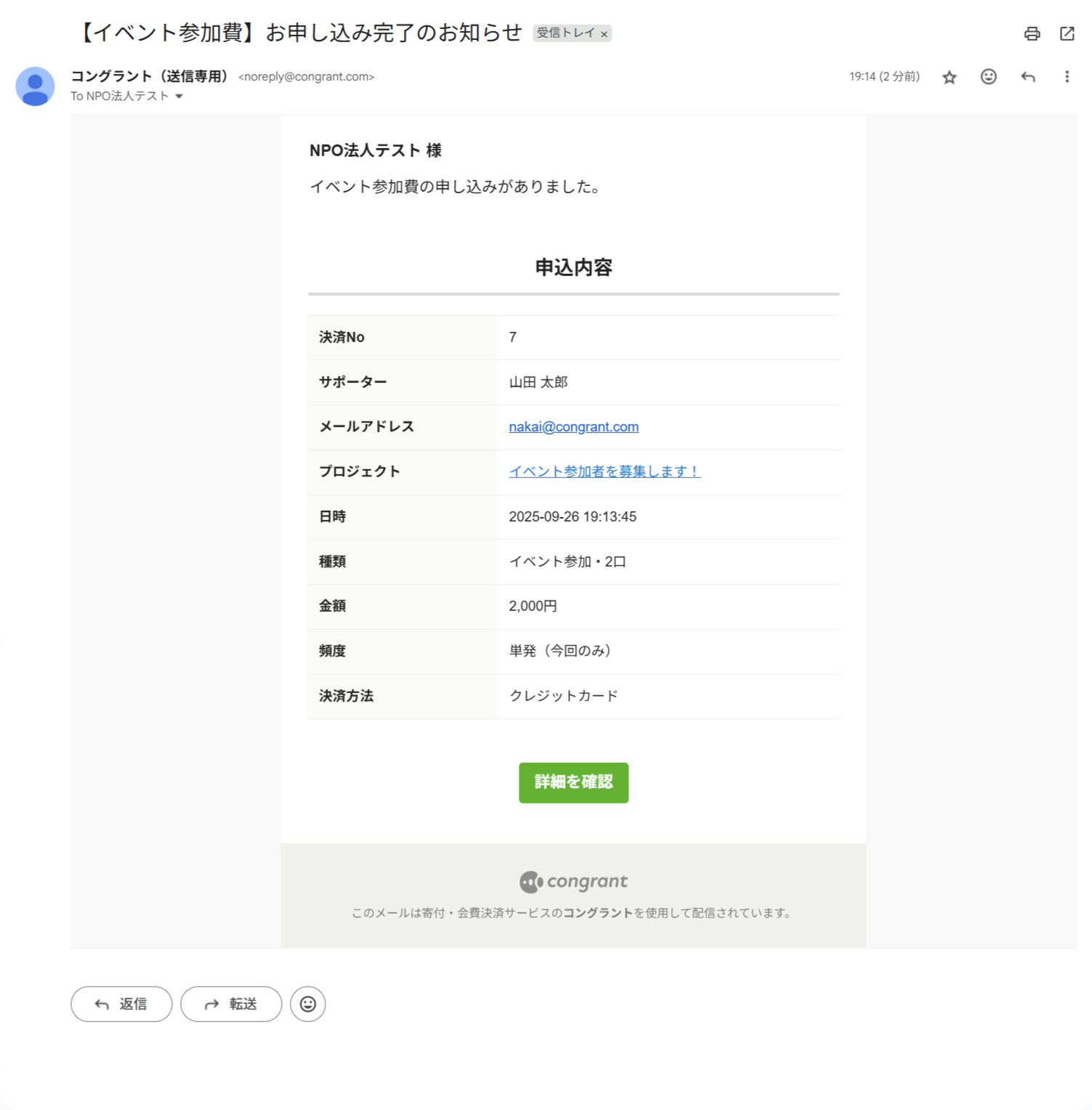Screen dimensions: 1092x1110
Task: Click the frequency value 単発（今回のみ）
Action: (563, 651)
